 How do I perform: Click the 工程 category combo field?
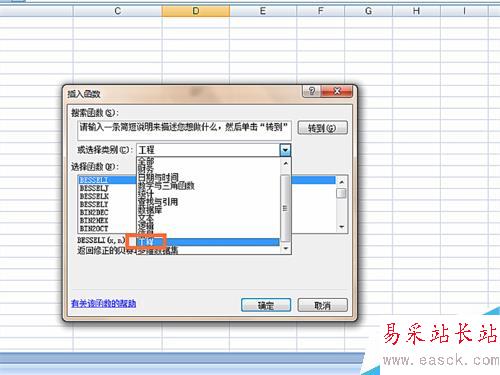208,150
